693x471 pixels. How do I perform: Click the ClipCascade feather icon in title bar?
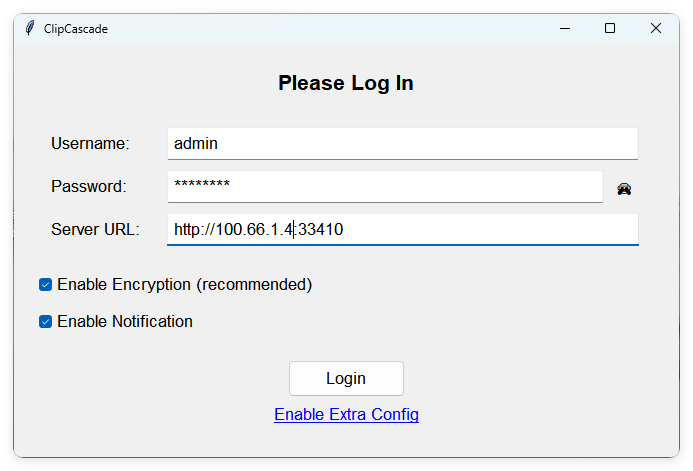point(30,28)
